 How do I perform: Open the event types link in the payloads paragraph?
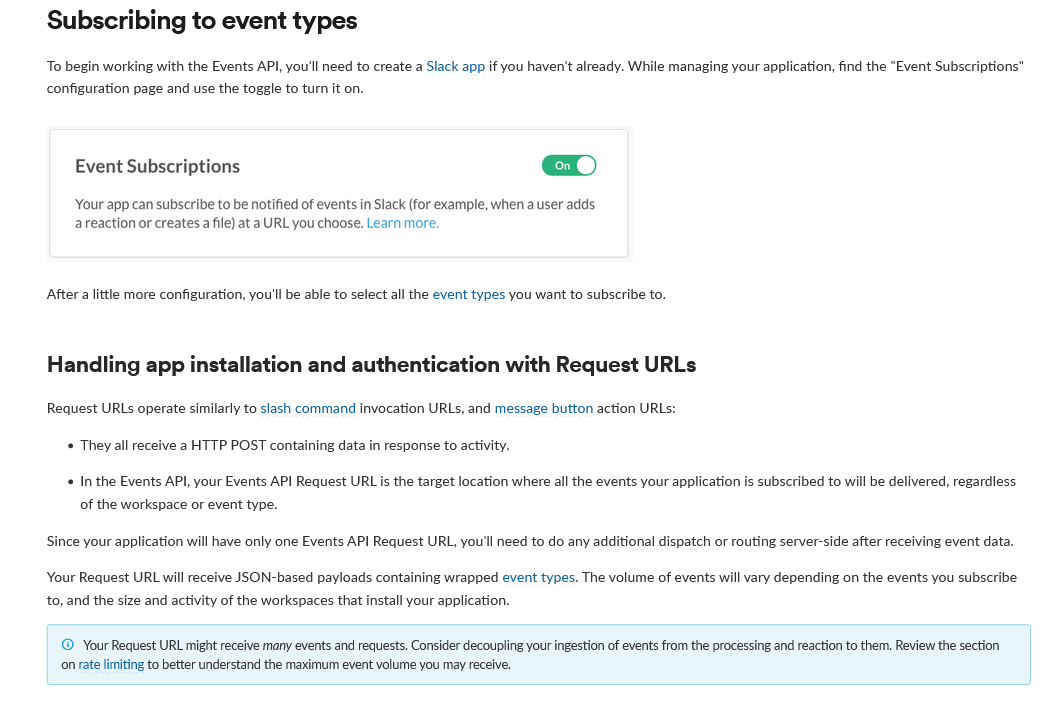[538, 577]
